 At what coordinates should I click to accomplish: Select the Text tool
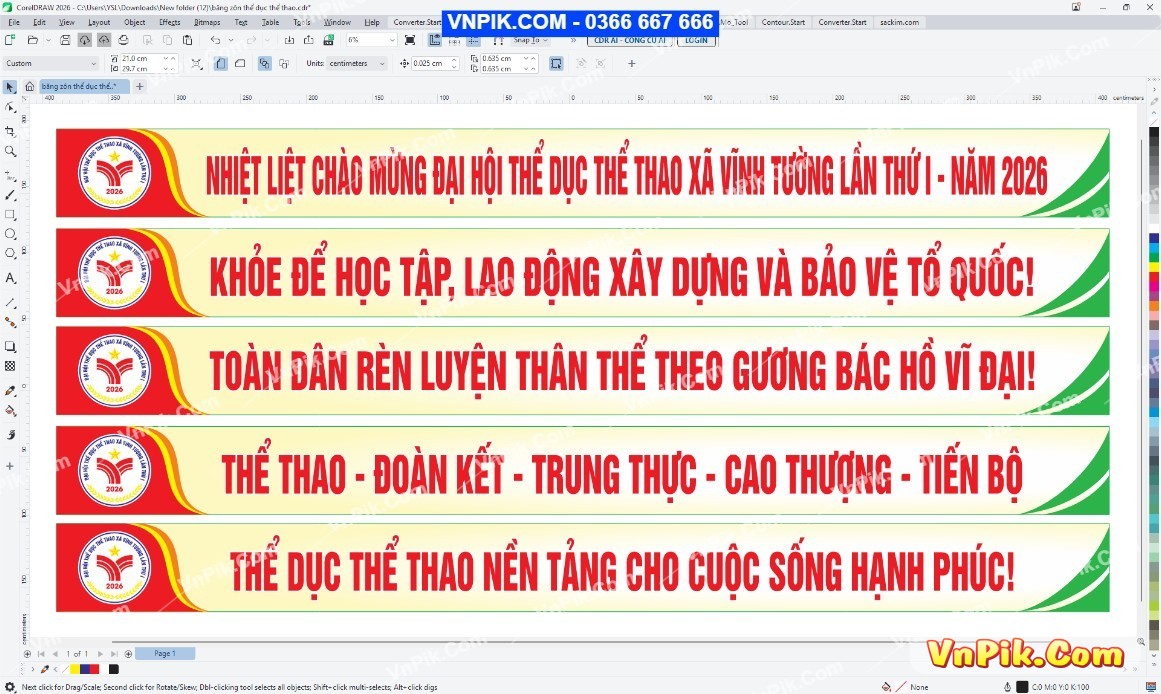[10, 278]
